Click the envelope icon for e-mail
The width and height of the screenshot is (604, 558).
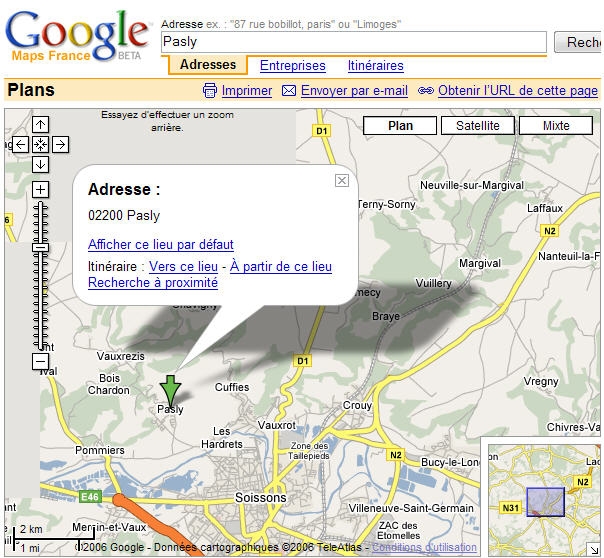pos(289,90)
